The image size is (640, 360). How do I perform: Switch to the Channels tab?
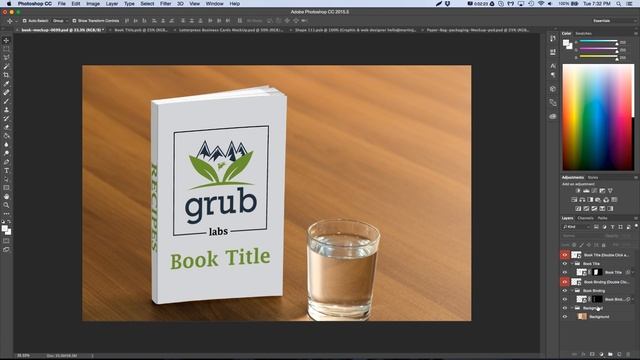[585, 218]
